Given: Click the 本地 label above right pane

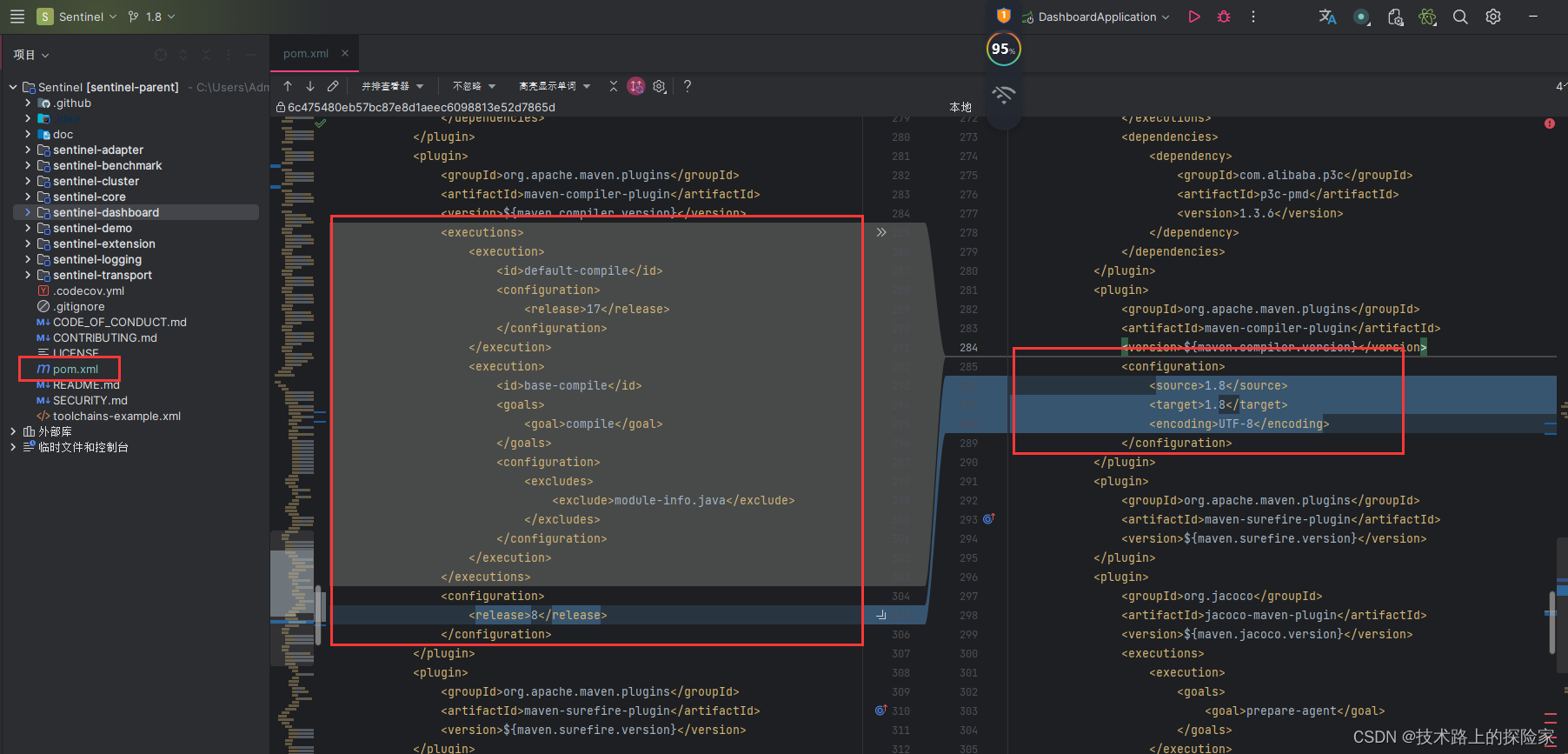Looking at the screenshot, I should click(960, 107).
